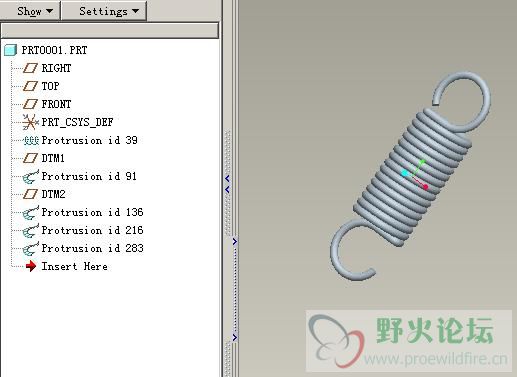Click the blank field above model tree
This screenshot has width=517, height=377.
110,31
